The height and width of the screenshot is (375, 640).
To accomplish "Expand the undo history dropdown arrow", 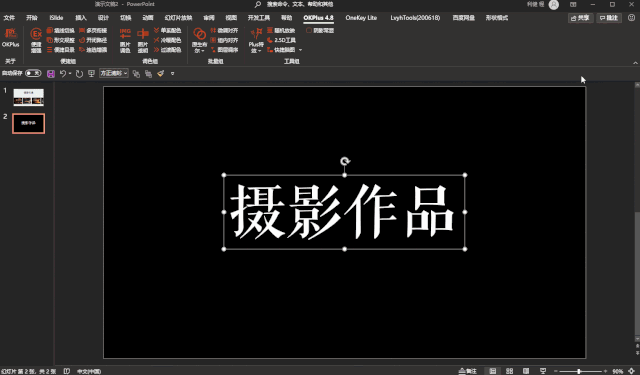I will click(70, 73).
